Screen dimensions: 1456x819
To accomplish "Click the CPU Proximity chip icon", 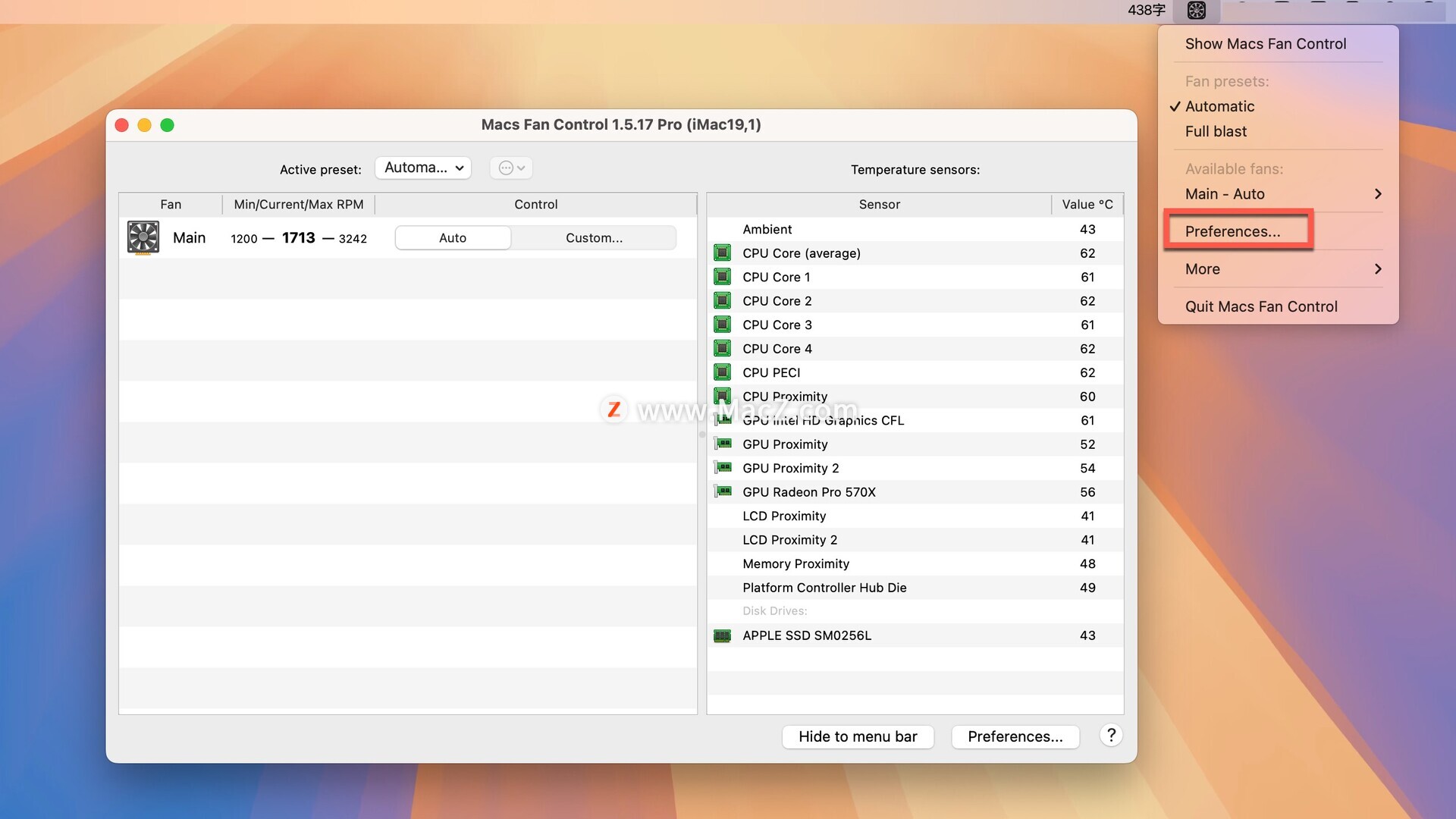I will (x=723, y=396).
